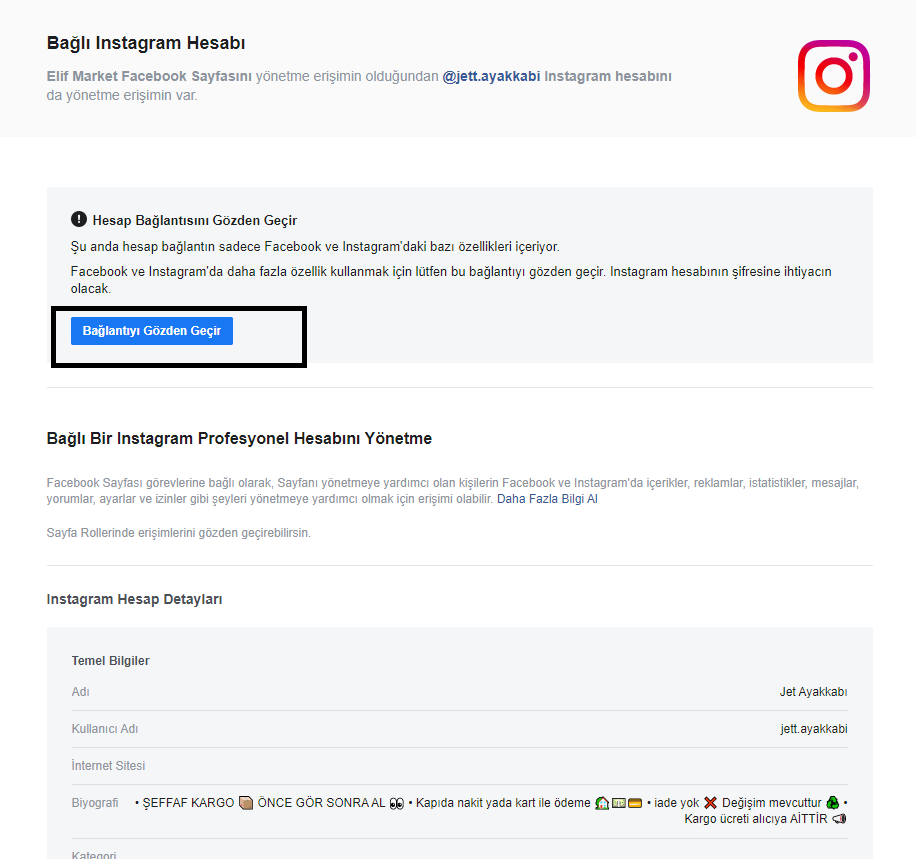This screenshot has height=859, width=916.
Task: Click the eyes emoji in biography
Action: [397, 803]
